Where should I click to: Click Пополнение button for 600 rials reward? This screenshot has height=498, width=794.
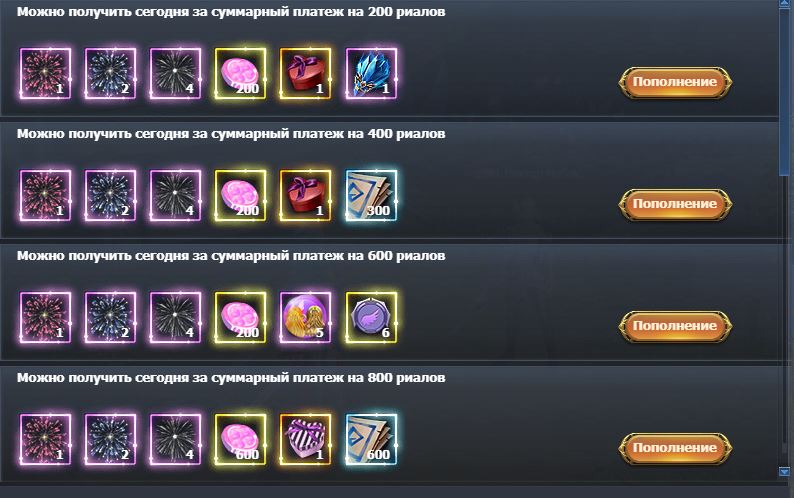pyautogui.click(x=675, y=326)
